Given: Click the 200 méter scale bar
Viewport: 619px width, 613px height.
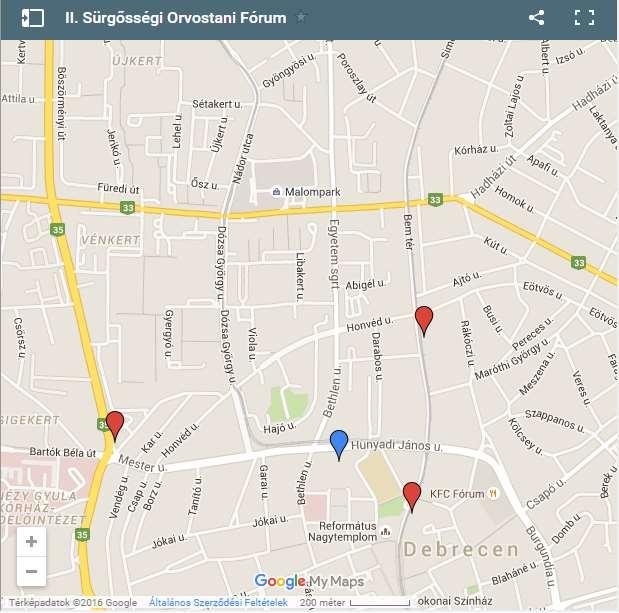Looking at the screenshot, I should [x=379, y=603].
